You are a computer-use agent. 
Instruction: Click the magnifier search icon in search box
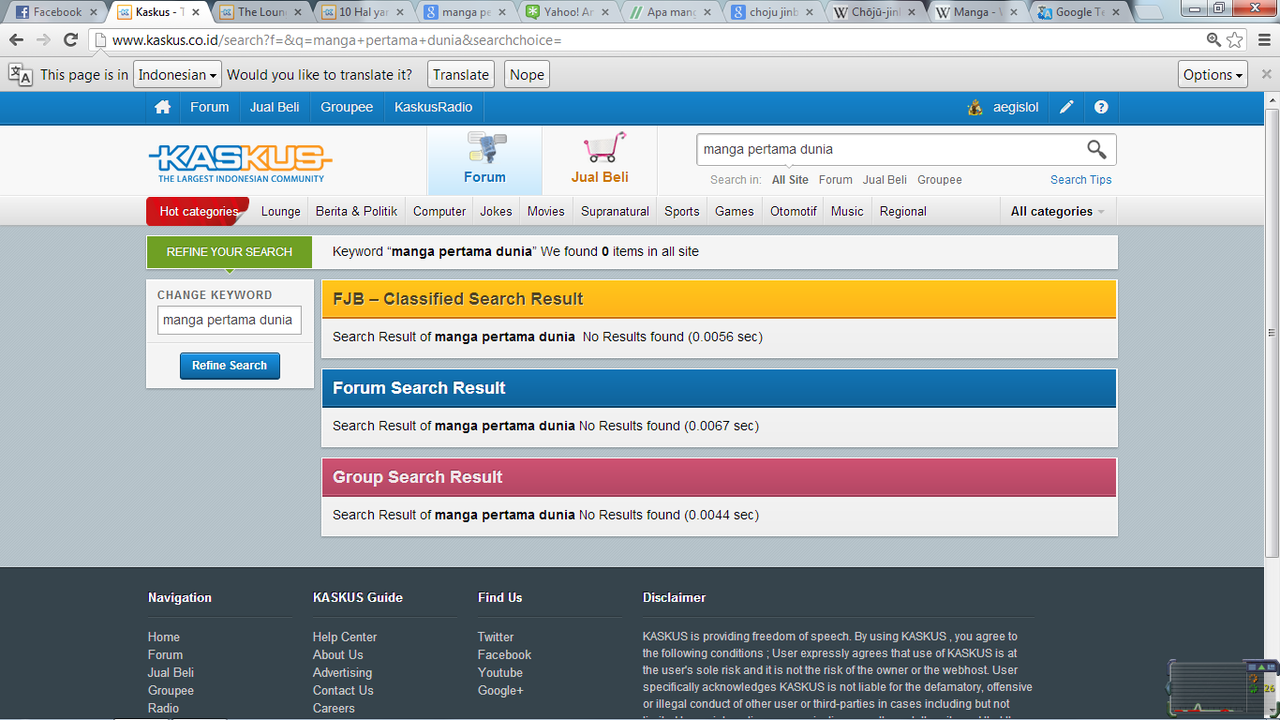(1097, 150)
